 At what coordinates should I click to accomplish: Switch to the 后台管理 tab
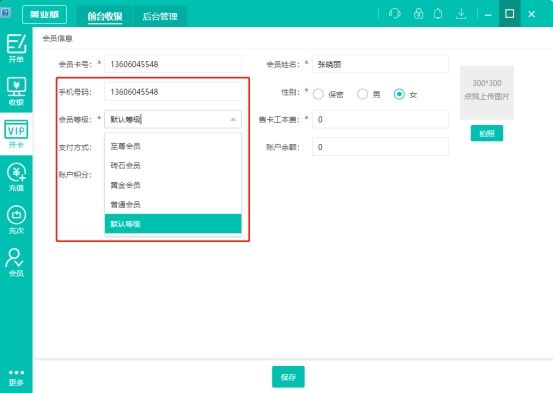click(160, 16)
